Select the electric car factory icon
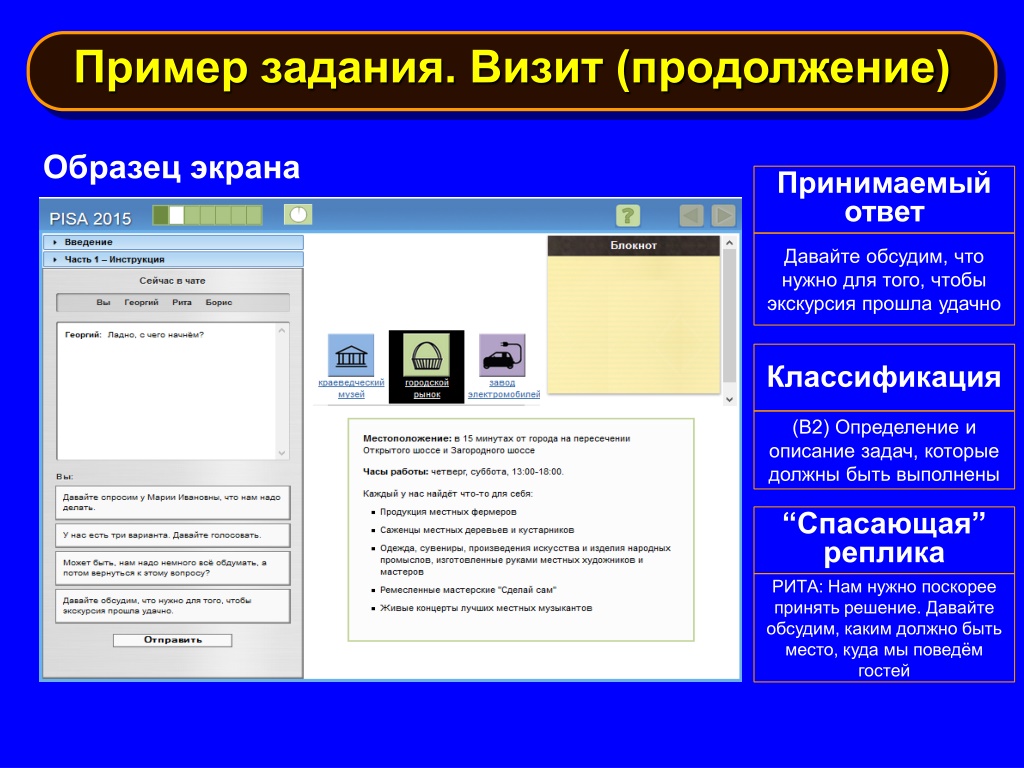 click(x=502, y=356)
